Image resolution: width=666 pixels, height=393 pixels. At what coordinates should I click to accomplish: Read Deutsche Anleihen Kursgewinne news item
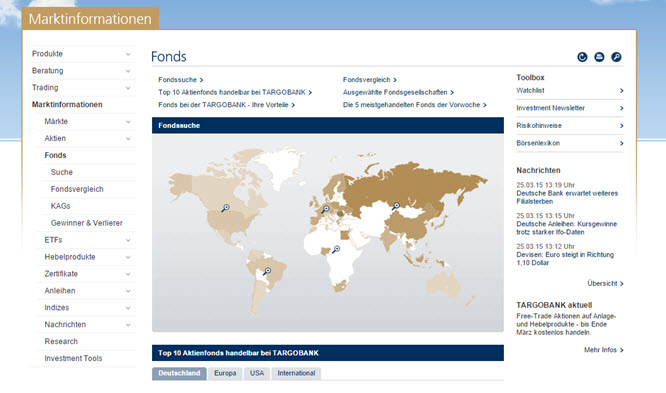tap(567, 228)
